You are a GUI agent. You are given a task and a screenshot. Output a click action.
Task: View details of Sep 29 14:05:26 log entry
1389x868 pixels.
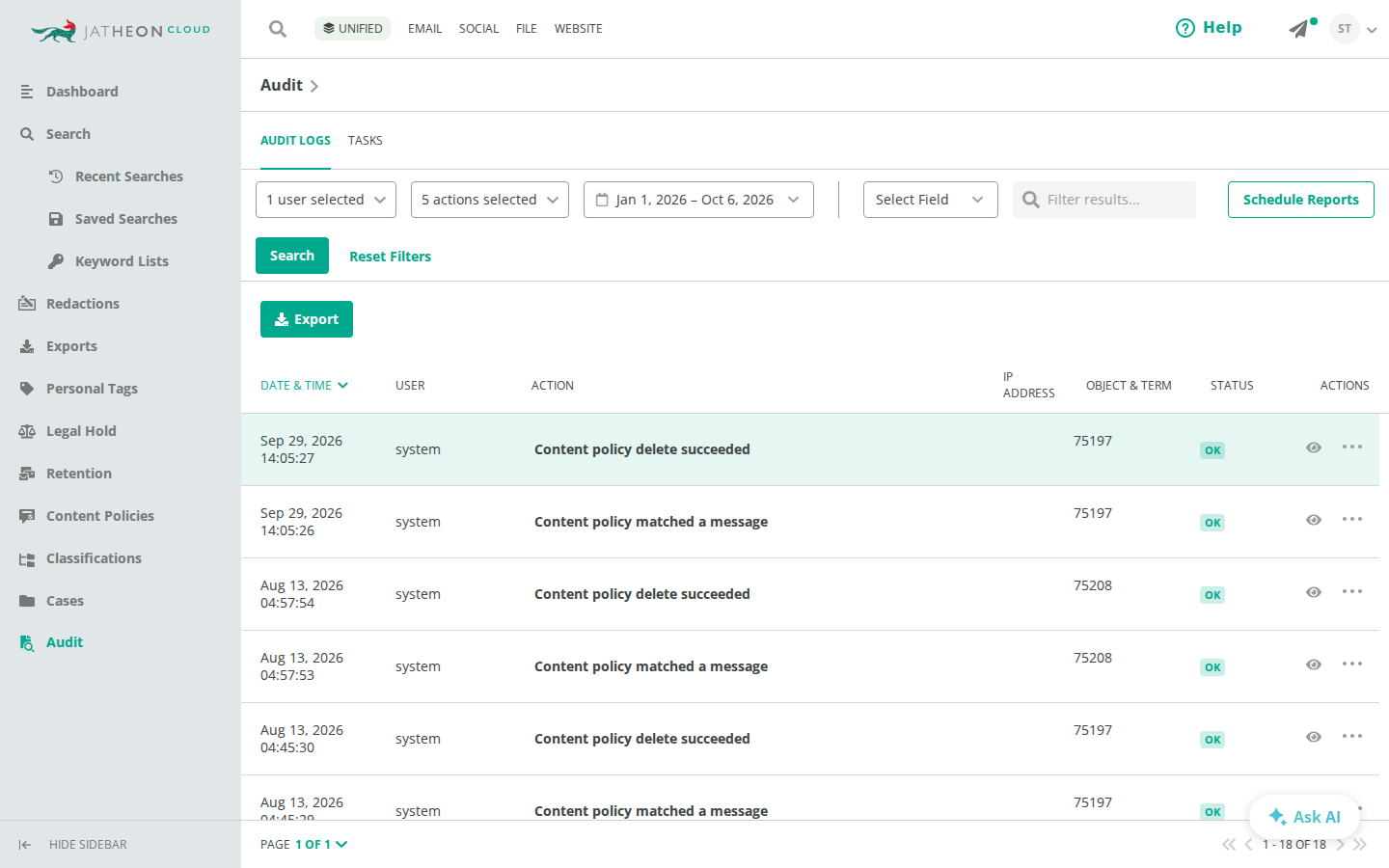click(x=1314, y=520)
